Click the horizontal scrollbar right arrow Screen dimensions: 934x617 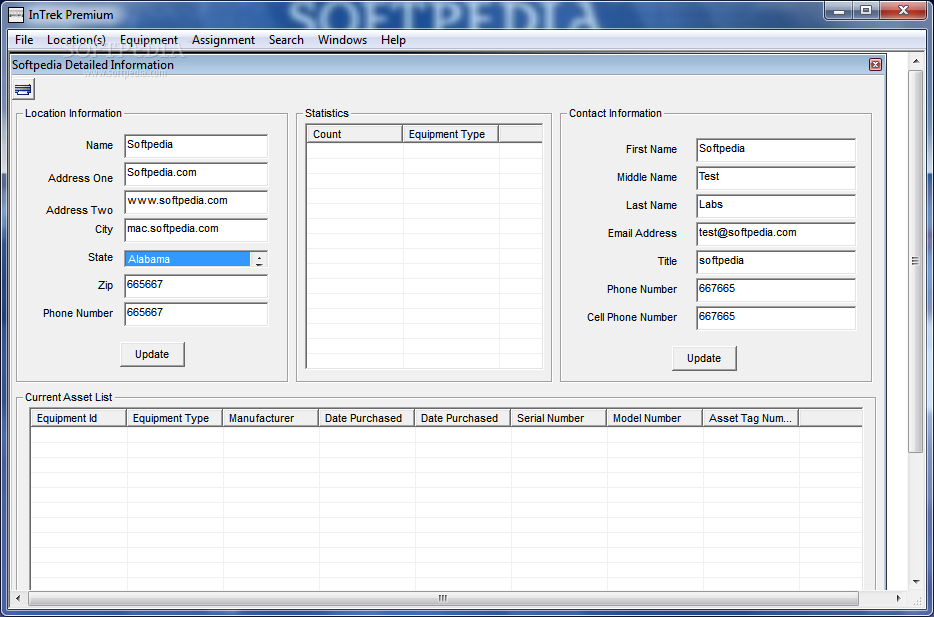(898, 598)
